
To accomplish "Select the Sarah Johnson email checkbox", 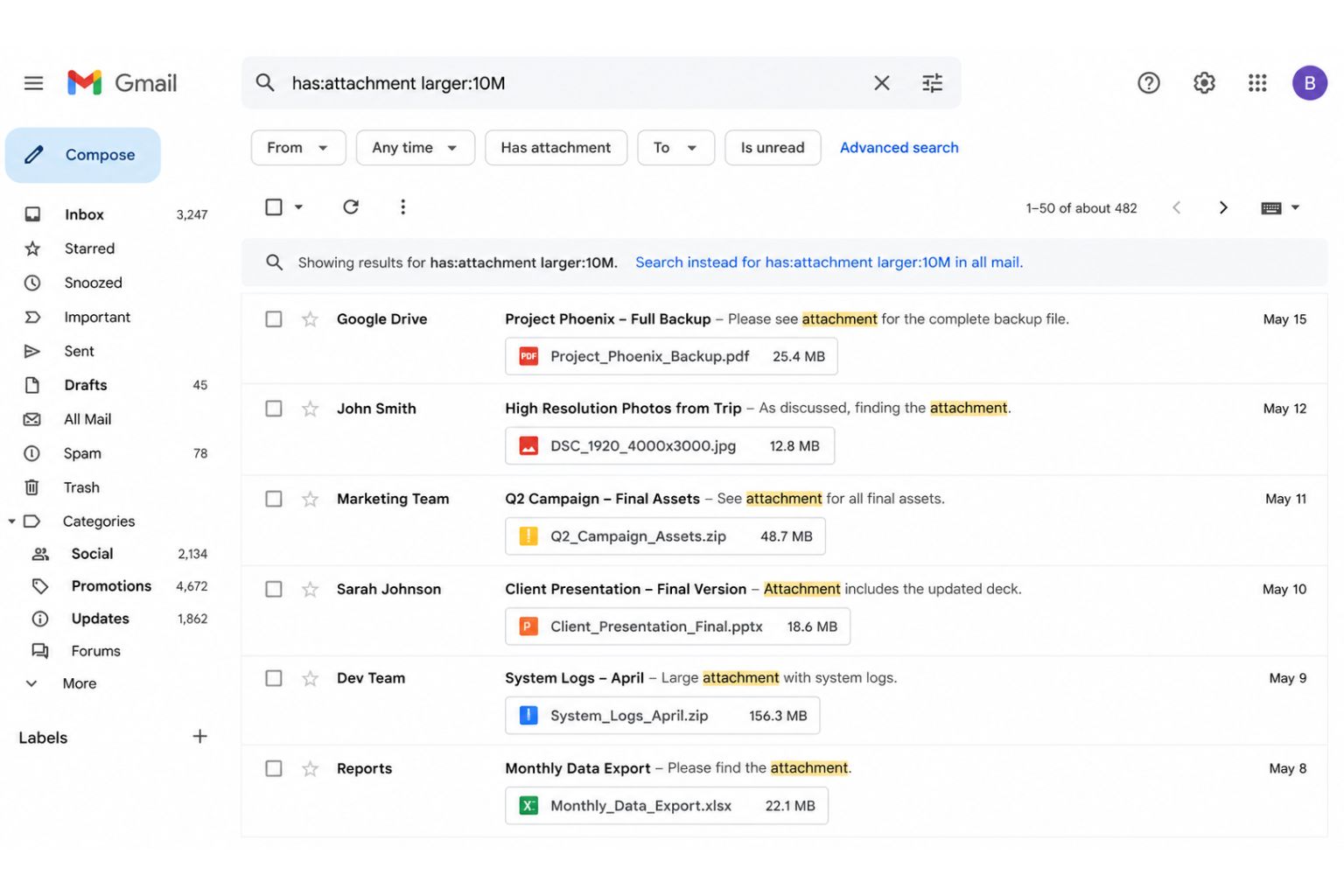I will click(274, 589).
